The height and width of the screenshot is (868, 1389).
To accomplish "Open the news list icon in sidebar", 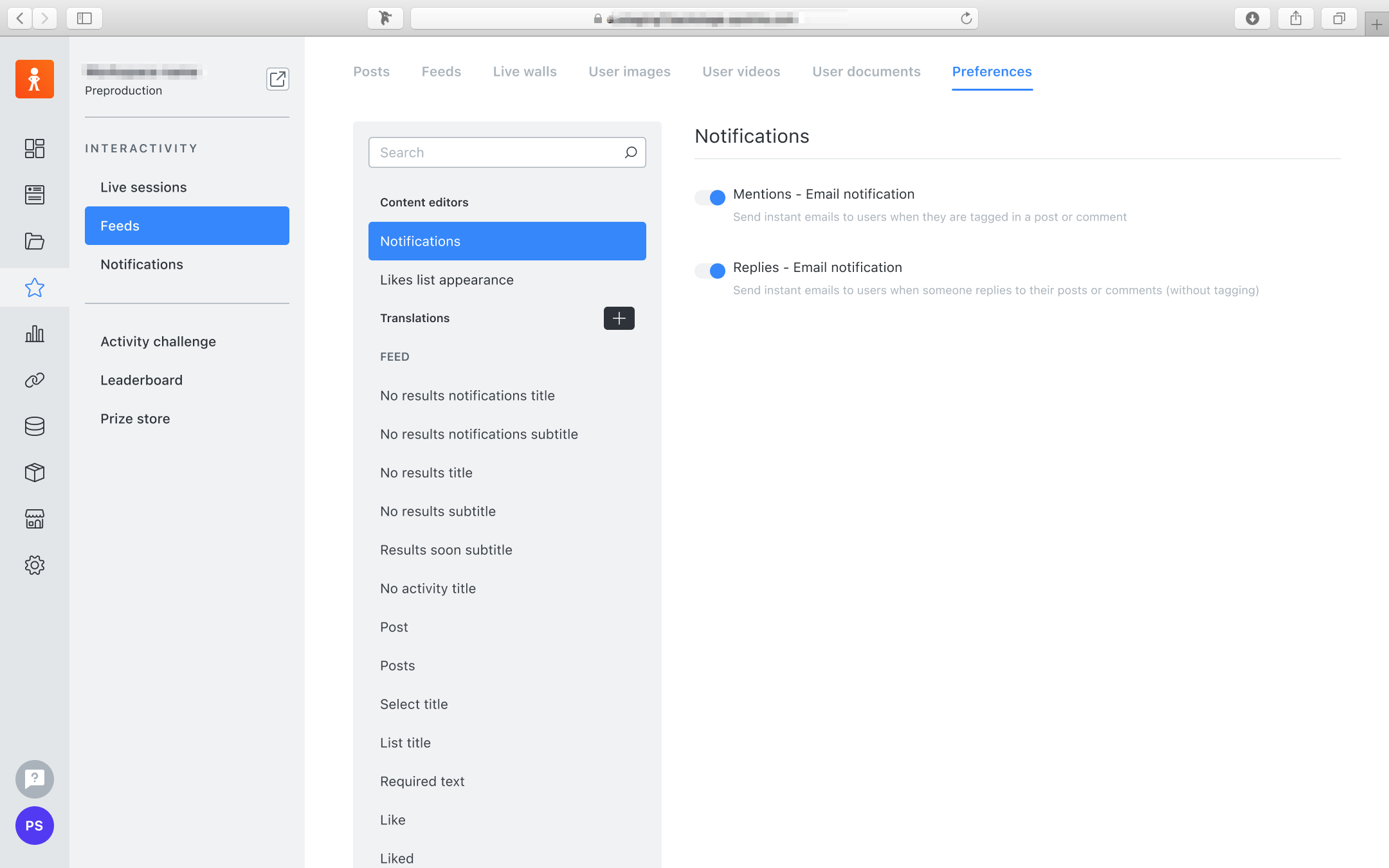I will 35,195.
